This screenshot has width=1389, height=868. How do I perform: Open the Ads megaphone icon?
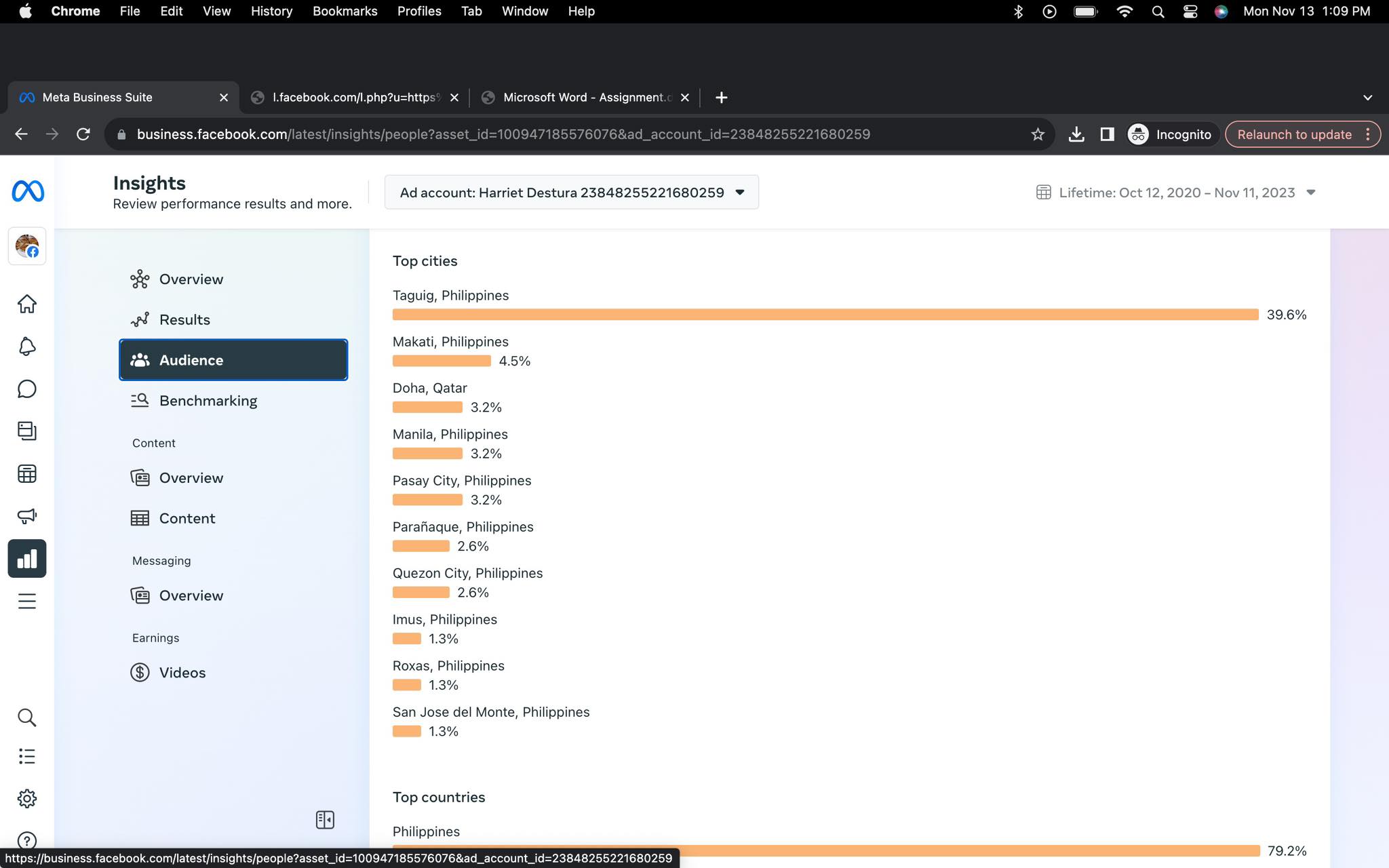point(26,516)
